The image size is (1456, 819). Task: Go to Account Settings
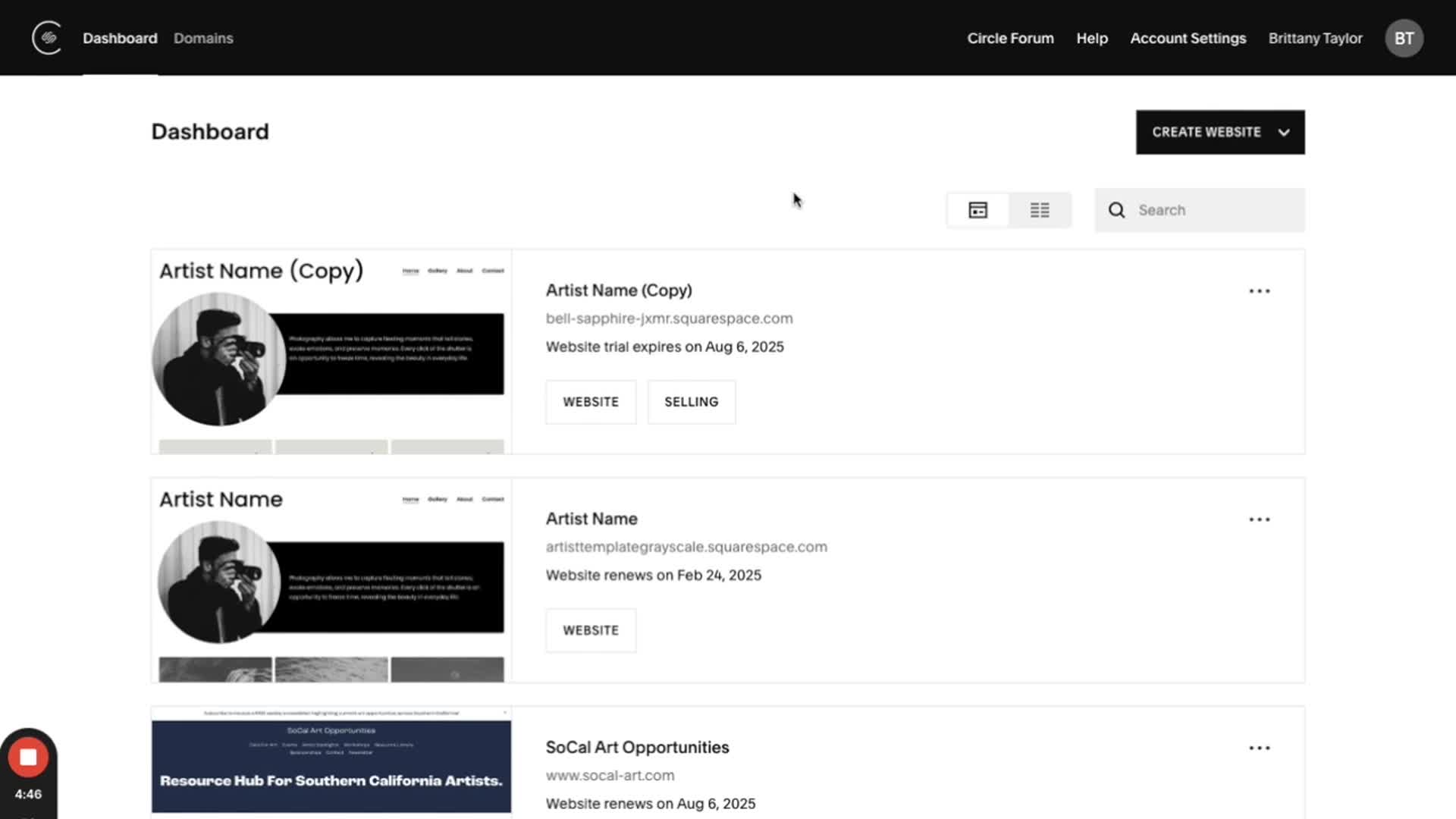[1188, 38]
